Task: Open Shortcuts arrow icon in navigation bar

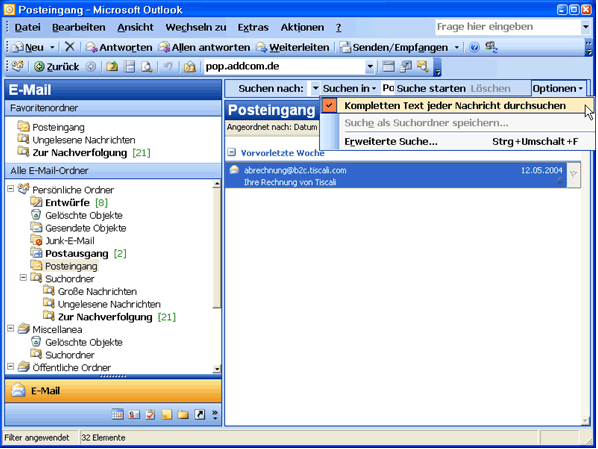Action: (199, 414)
